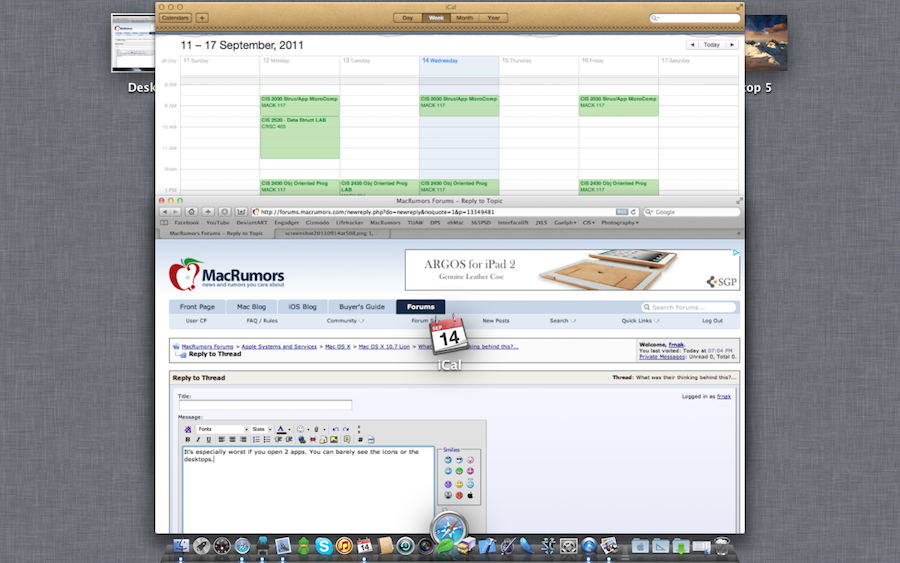The image size is (900, 563).
Task: Wrap selection in code tags with # icon
Action: 360,440
